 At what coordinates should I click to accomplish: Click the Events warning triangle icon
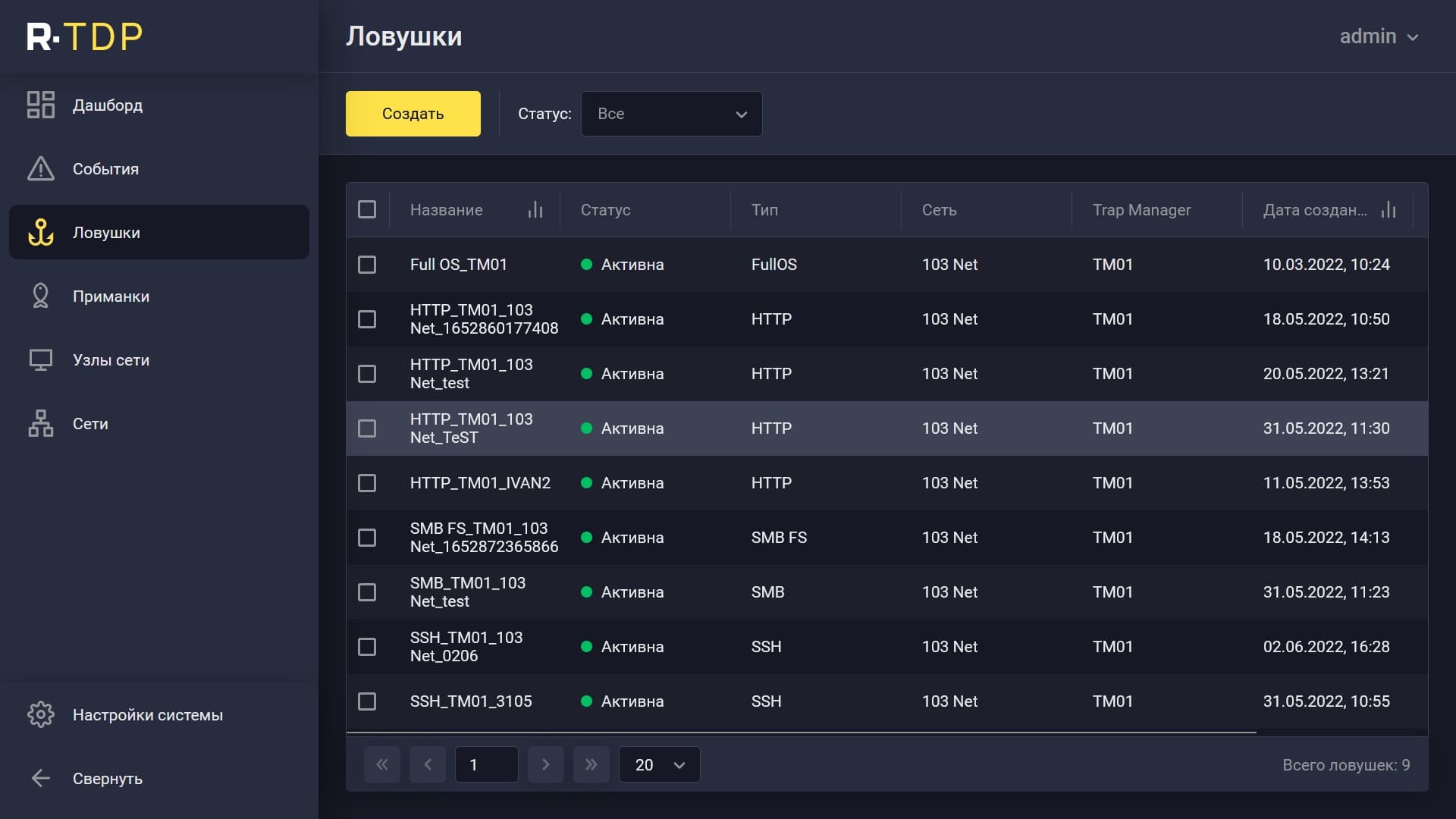coord(41,168)
